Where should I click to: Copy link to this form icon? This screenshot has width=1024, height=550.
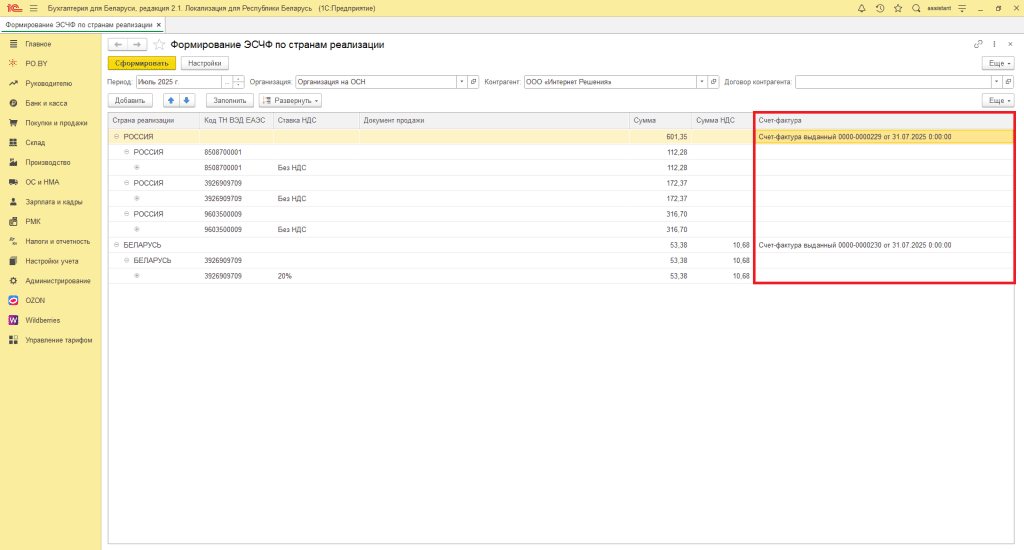[x=978, y=45]
